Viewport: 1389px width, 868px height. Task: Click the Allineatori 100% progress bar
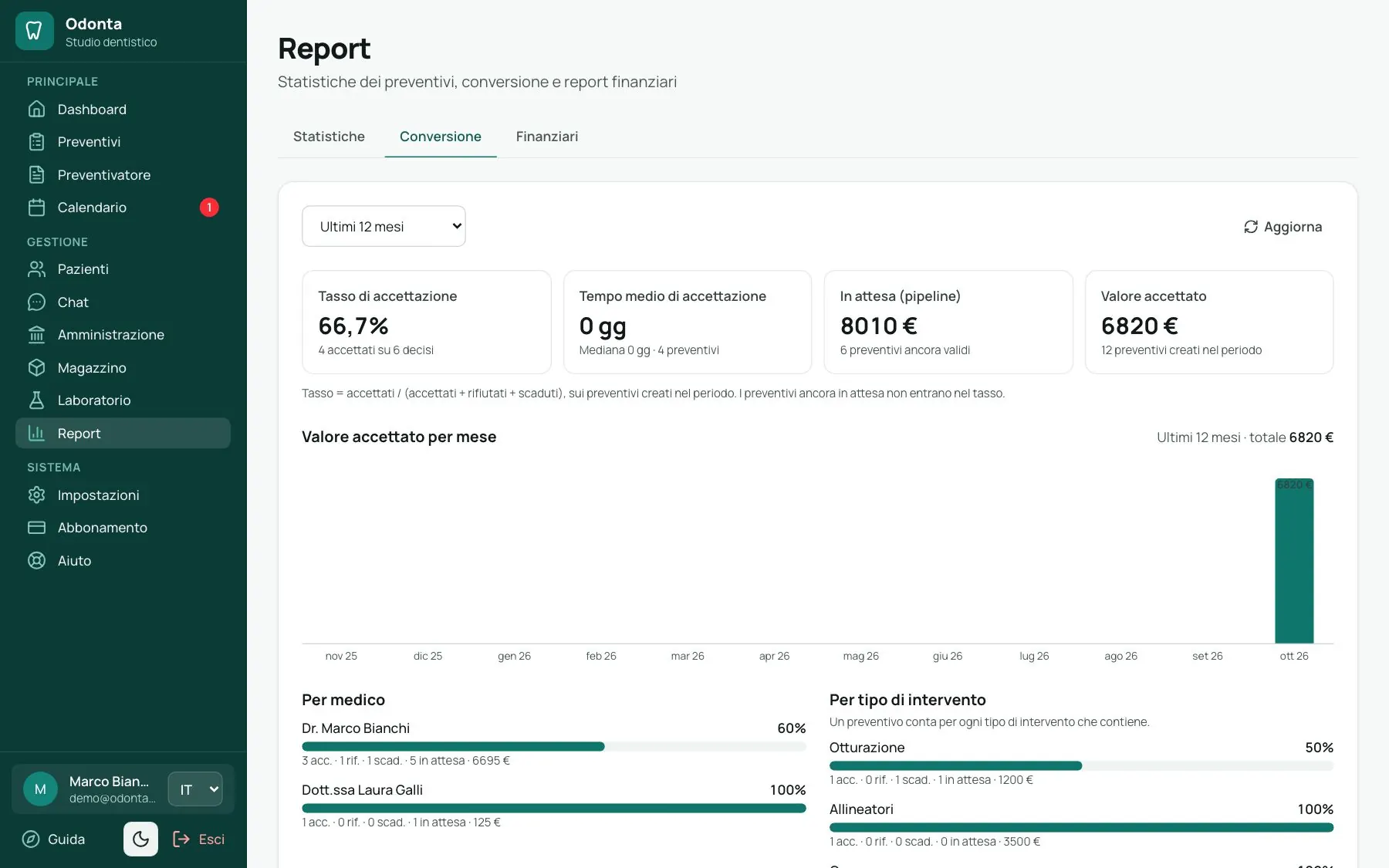point(1081,828)
